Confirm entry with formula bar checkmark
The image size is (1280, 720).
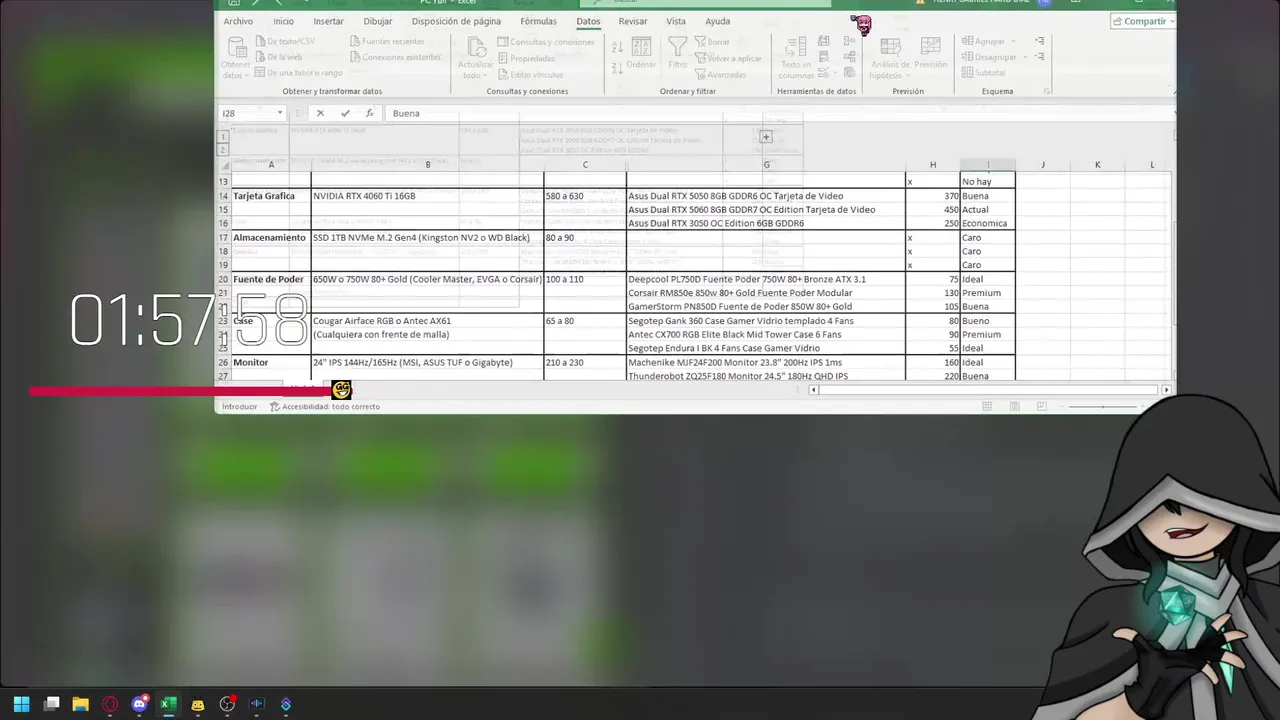[345, 113]
